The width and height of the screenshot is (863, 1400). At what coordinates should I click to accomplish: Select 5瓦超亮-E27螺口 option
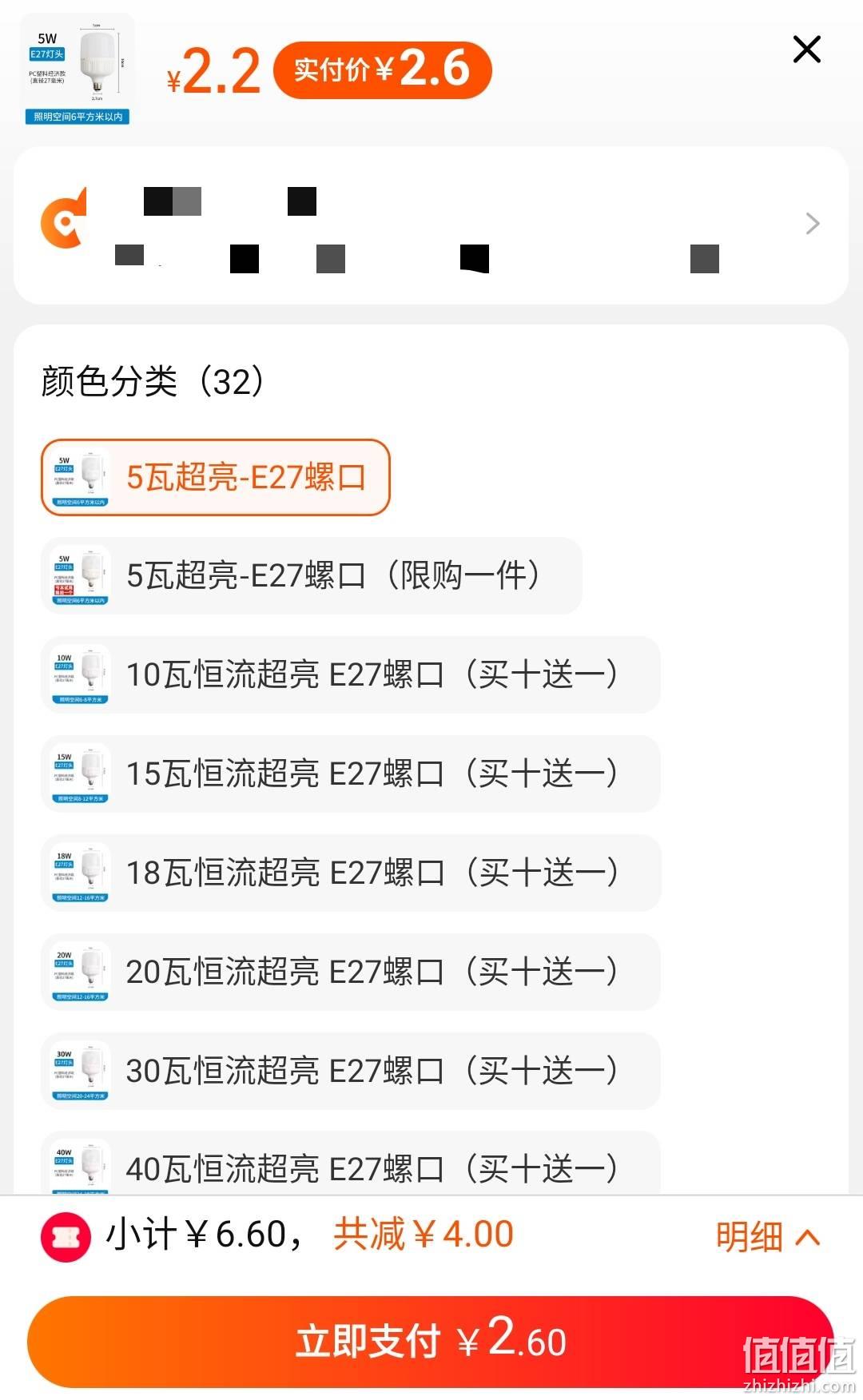pos(216,477)
